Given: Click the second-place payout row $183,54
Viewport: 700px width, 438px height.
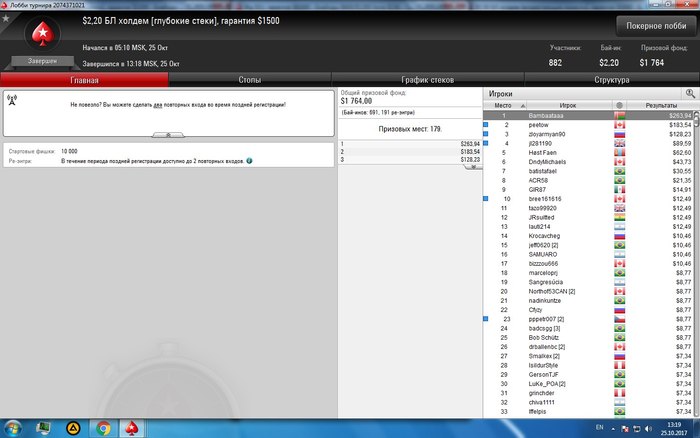Looking at the screenshot, I should (x=410, y=152).
